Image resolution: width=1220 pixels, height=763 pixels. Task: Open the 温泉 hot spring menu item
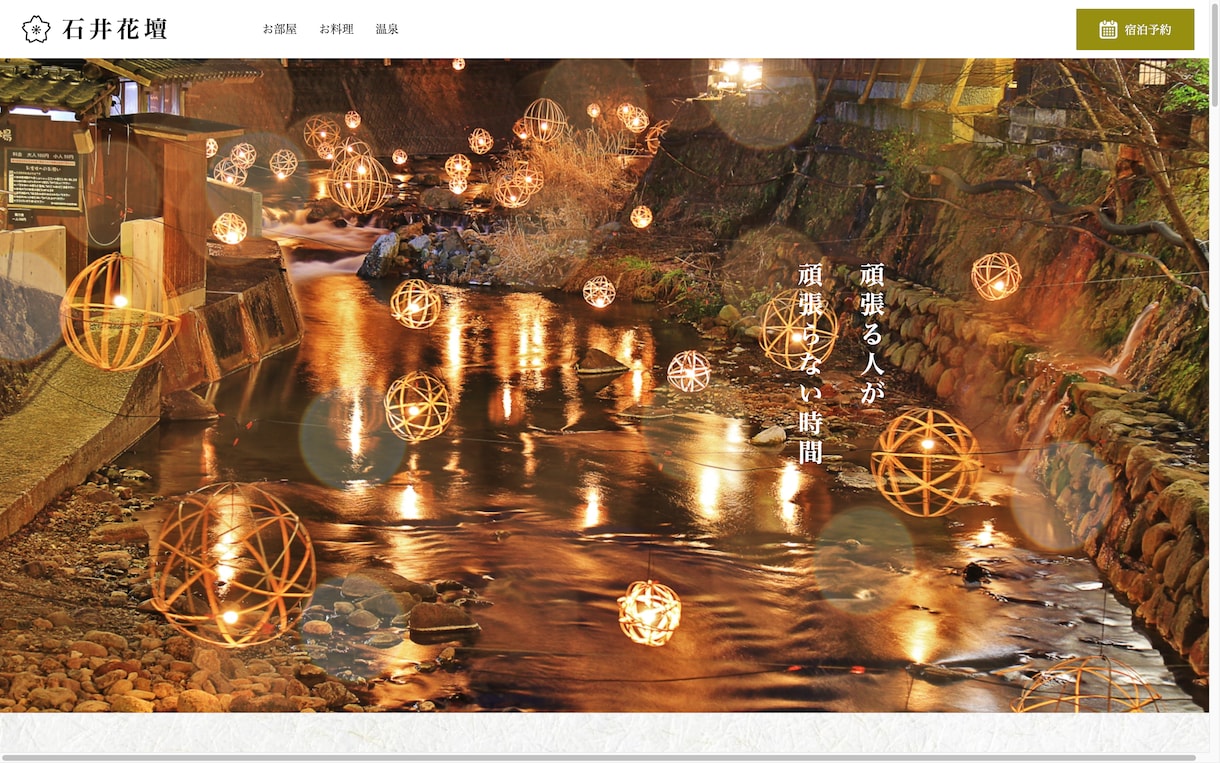pos(387,29)
